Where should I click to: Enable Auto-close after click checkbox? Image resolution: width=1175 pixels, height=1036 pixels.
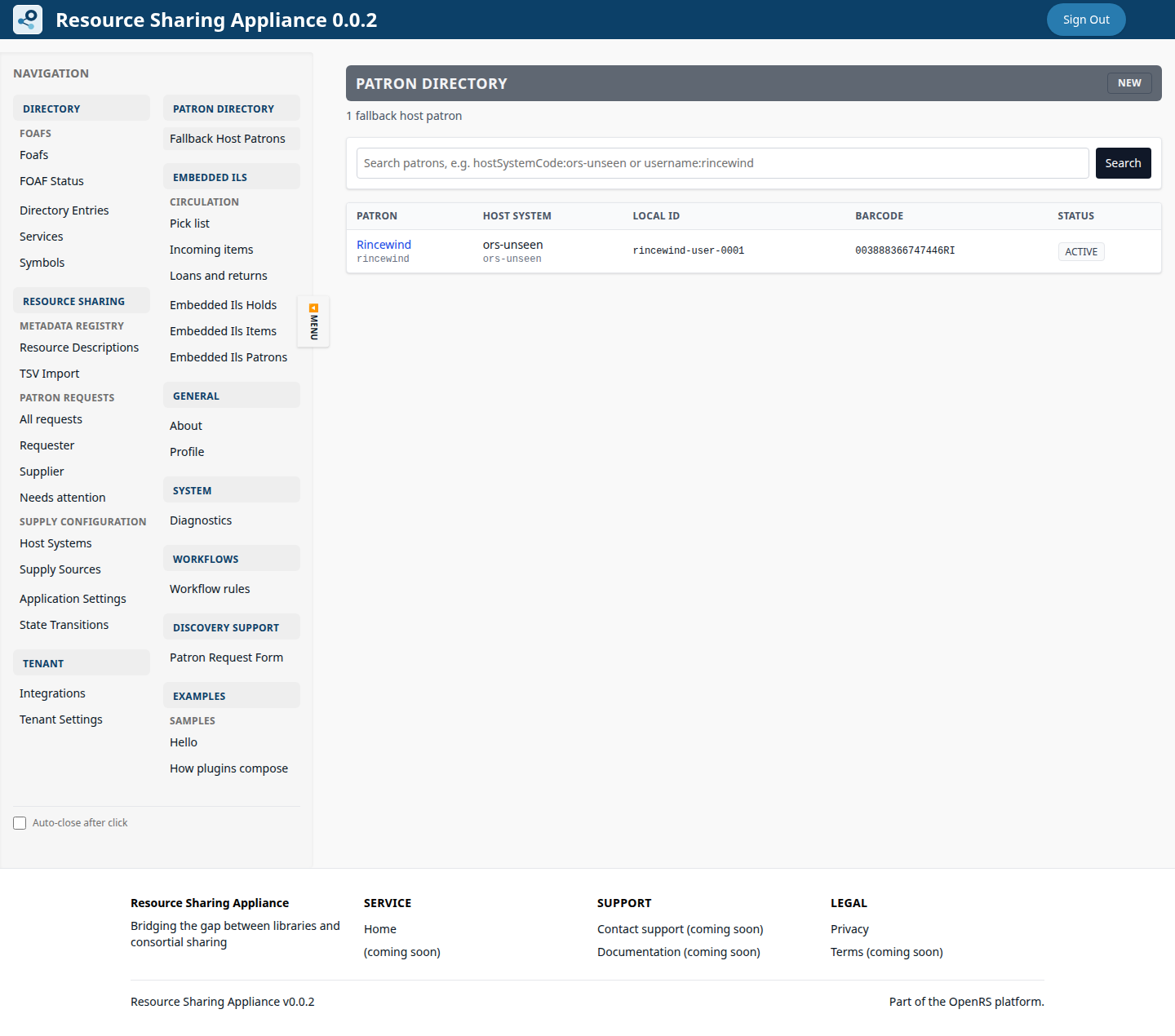20,823
